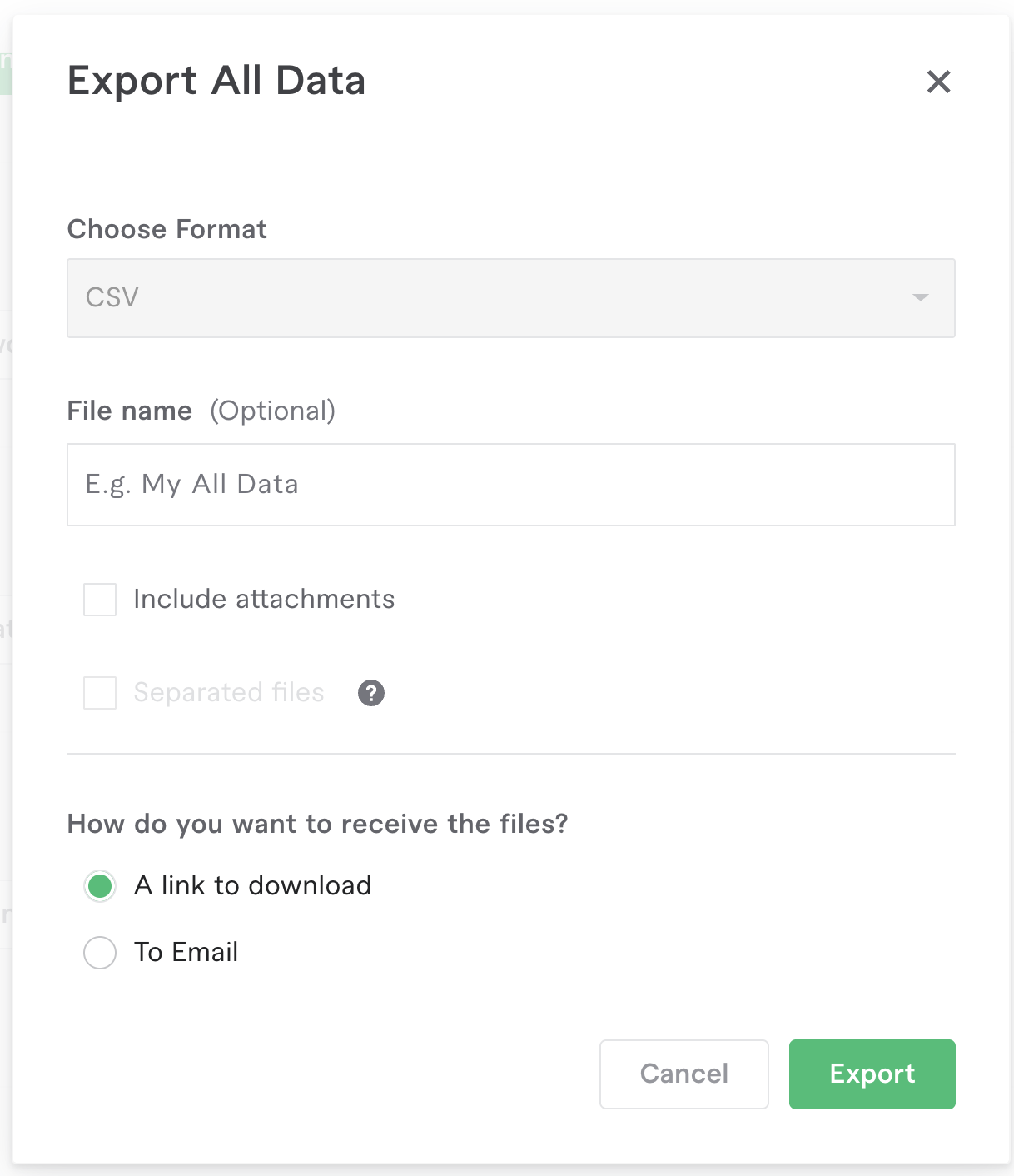Click the File name input field
Viewport: 1014px width, 1176px height.
click(x=510, y=485)
